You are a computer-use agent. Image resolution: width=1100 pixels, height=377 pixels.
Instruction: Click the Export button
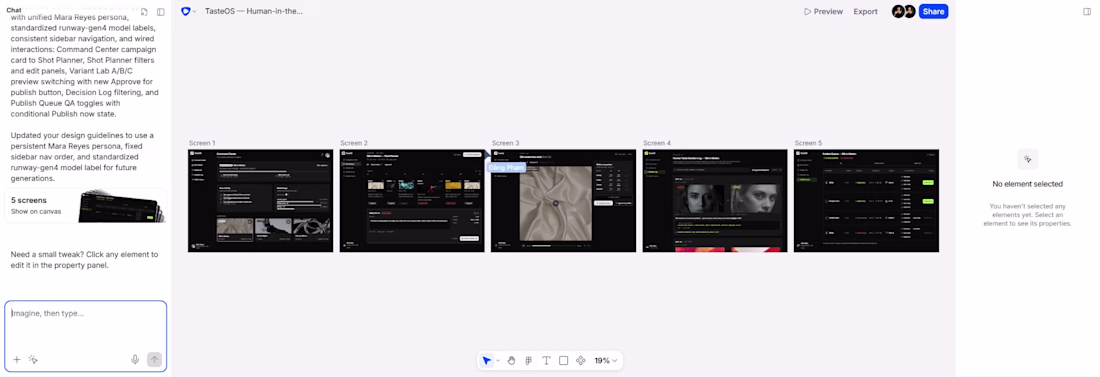point(866,11)
